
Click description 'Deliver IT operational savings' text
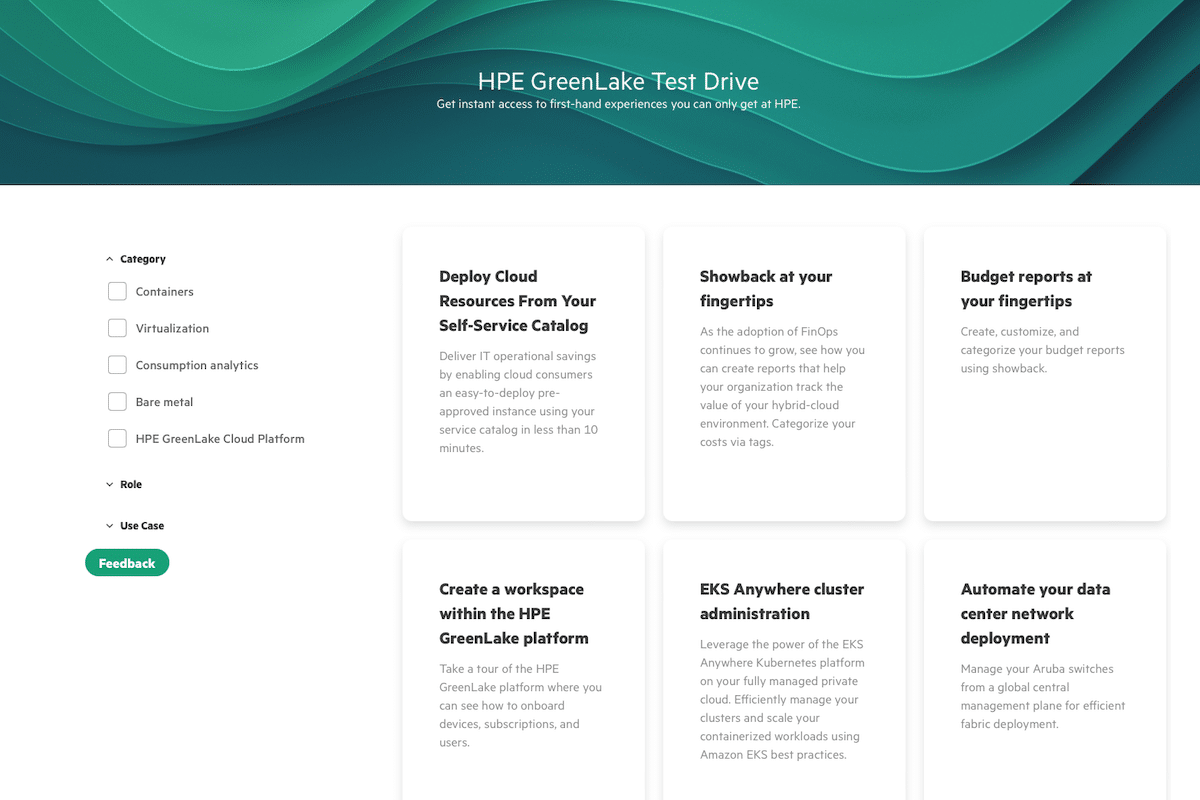(x=518, y=402)
